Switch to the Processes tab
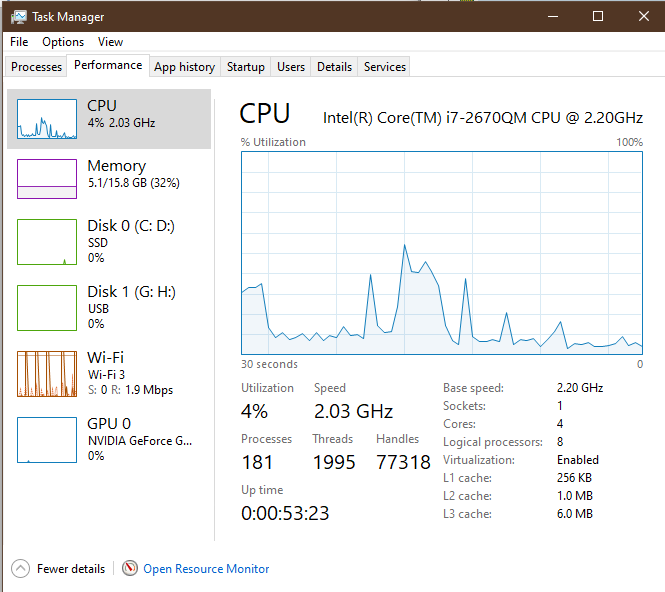Viewport: 665px width, 592px height. tap(37, 67)
